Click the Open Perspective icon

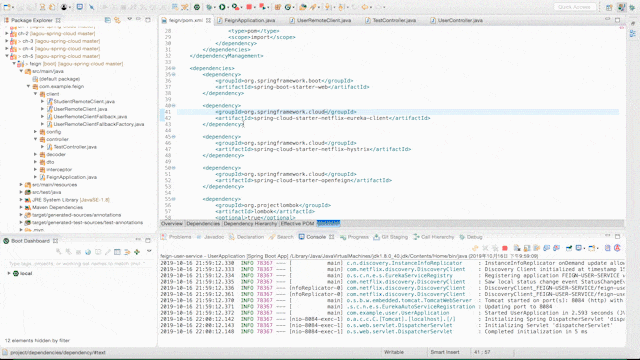[x=609, y=7]
